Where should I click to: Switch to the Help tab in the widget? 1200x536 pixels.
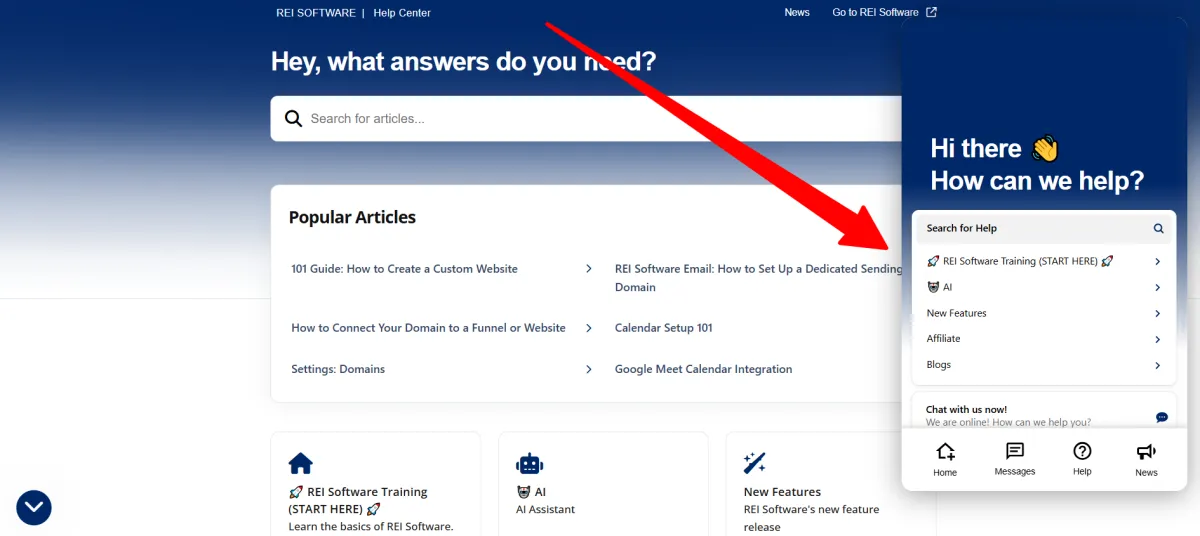click(1082, 460)
